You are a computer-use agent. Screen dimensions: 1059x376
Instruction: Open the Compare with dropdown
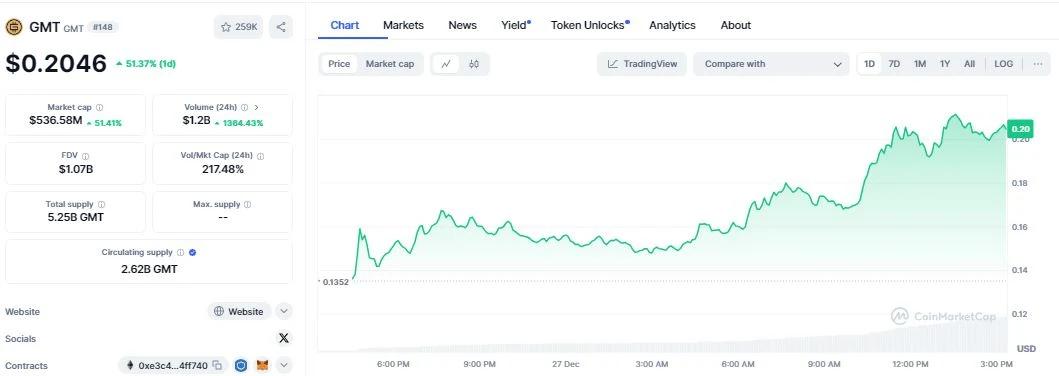point(771,64)
